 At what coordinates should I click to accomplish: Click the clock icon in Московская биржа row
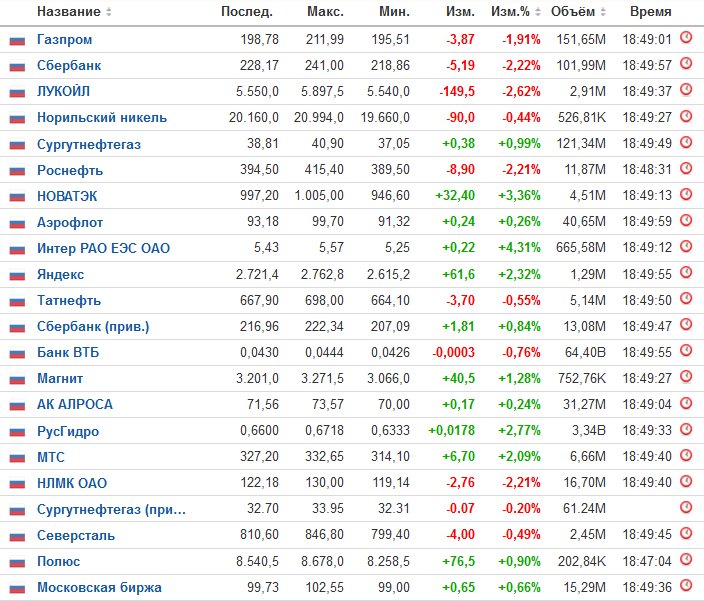[686, 585]
